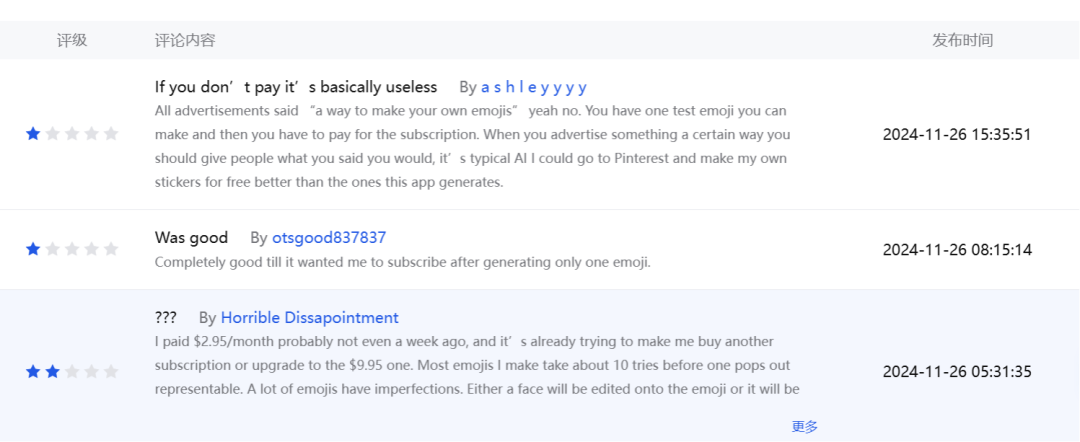Click the timestamp 2024-11-26 05:31:35
1080x442 pixels.
(957, 372)
